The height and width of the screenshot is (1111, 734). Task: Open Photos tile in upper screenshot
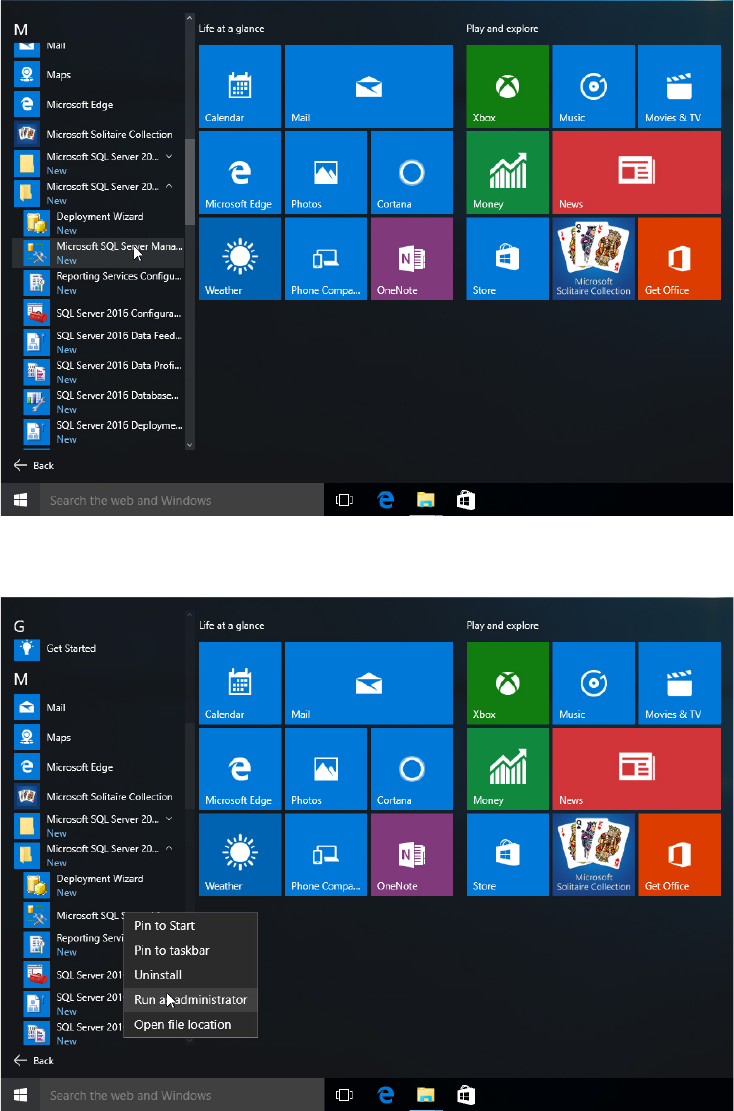326,172
